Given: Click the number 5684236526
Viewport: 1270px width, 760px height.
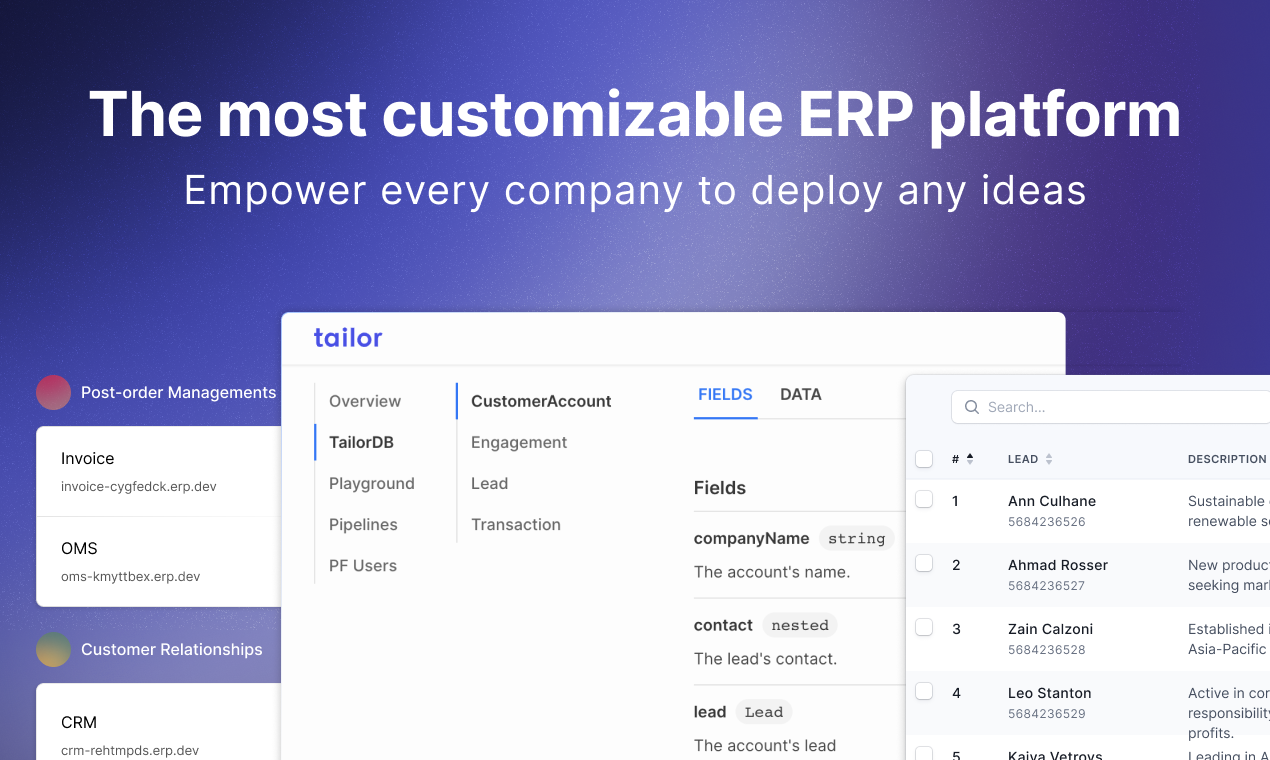Looking at the screenshot, I should point(1047,522).
